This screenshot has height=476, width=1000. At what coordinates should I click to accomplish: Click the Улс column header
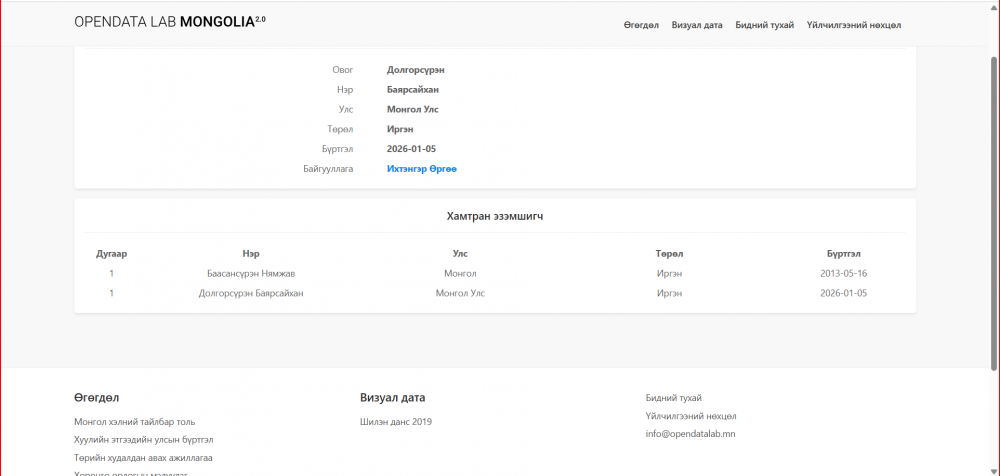[x=460, y=254]
